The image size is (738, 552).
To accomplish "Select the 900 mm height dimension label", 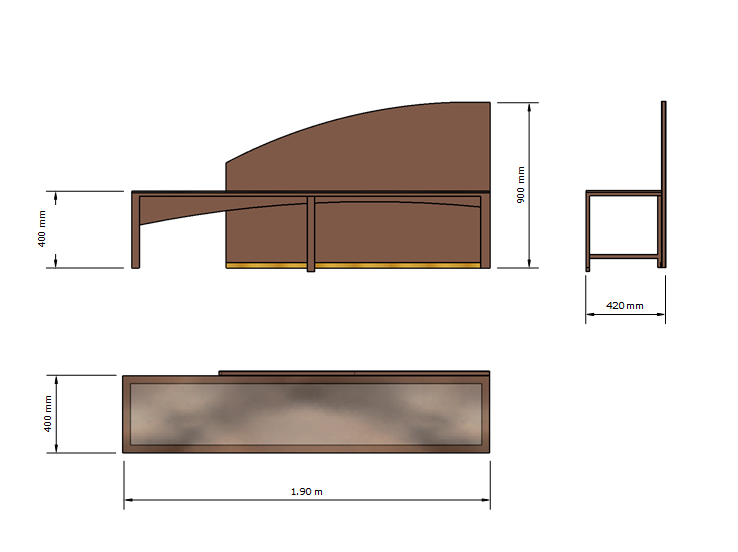I will [521, 185].
